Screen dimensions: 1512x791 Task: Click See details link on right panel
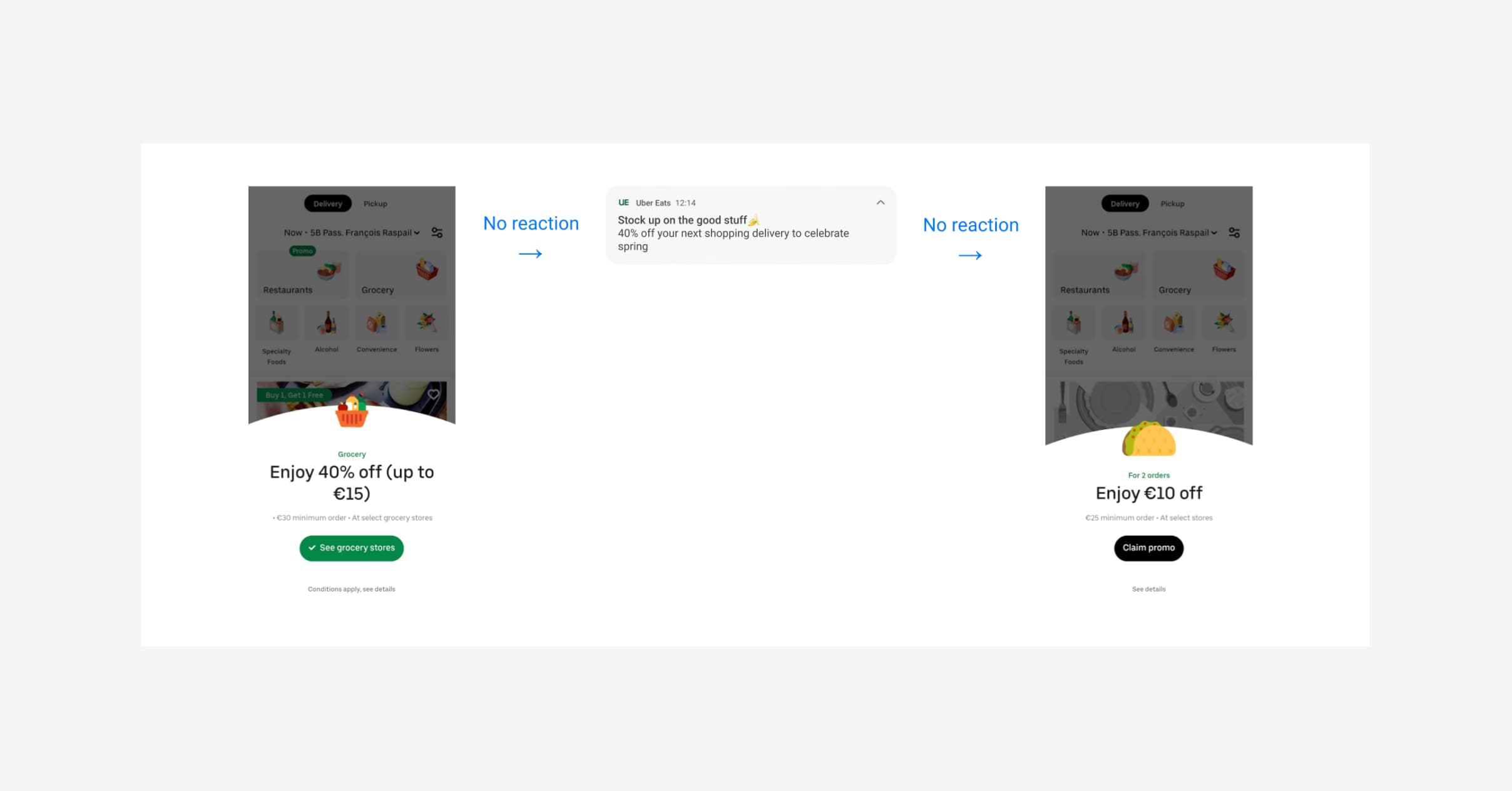(x=1148, y=589)
